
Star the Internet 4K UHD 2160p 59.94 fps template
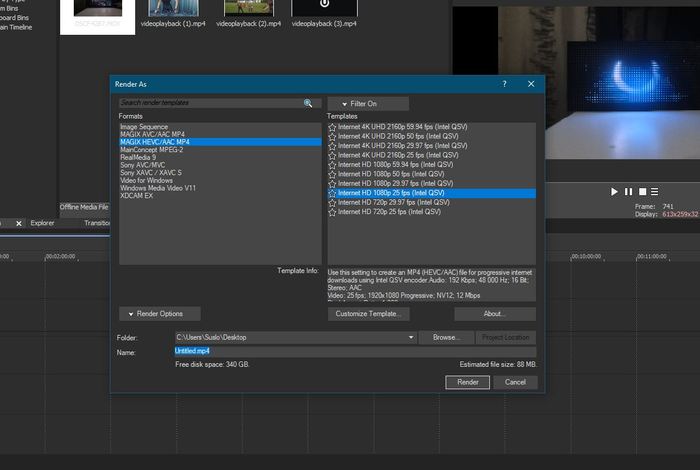(x=333, y=128)
